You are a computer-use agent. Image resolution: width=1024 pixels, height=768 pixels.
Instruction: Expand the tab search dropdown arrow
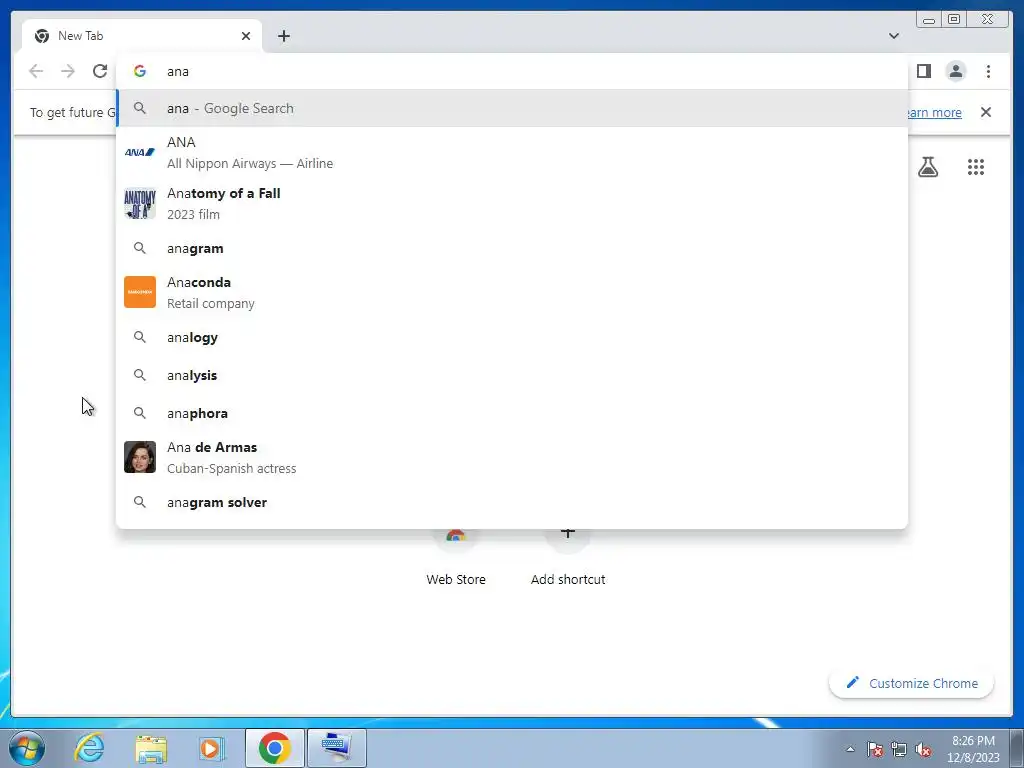[893, 36]
